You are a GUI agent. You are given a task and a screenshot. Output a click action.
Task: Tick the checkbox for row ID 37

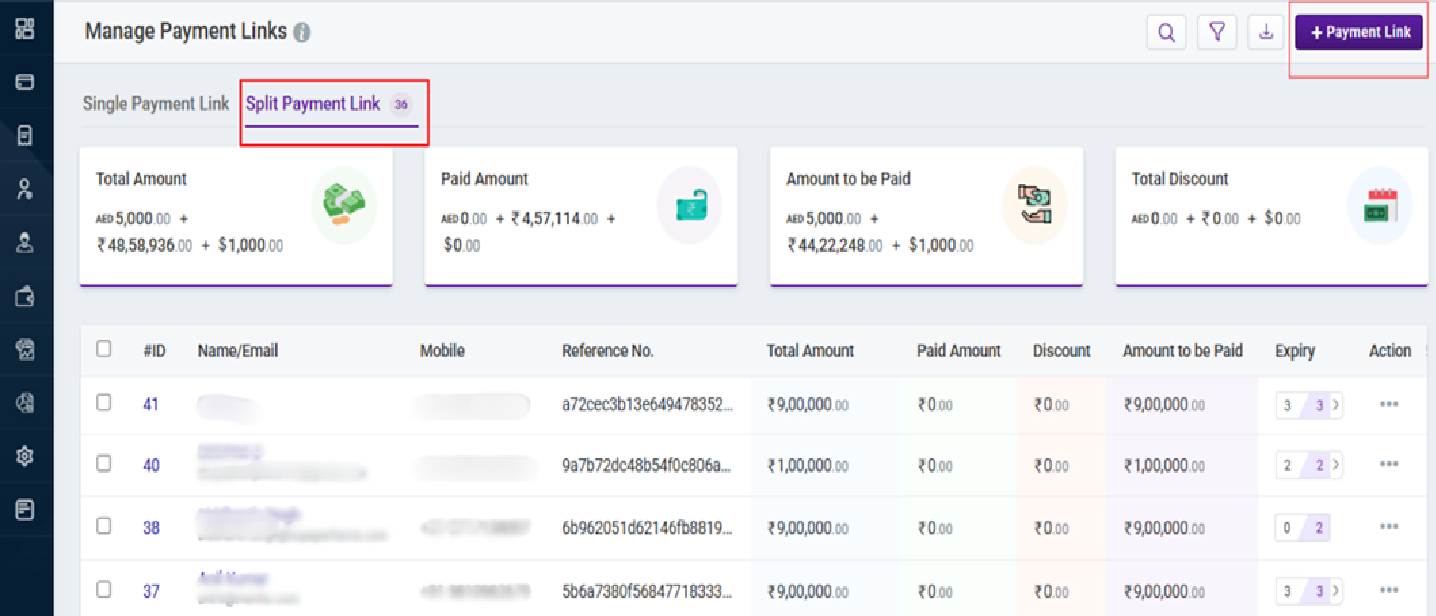tap(103, 588)
